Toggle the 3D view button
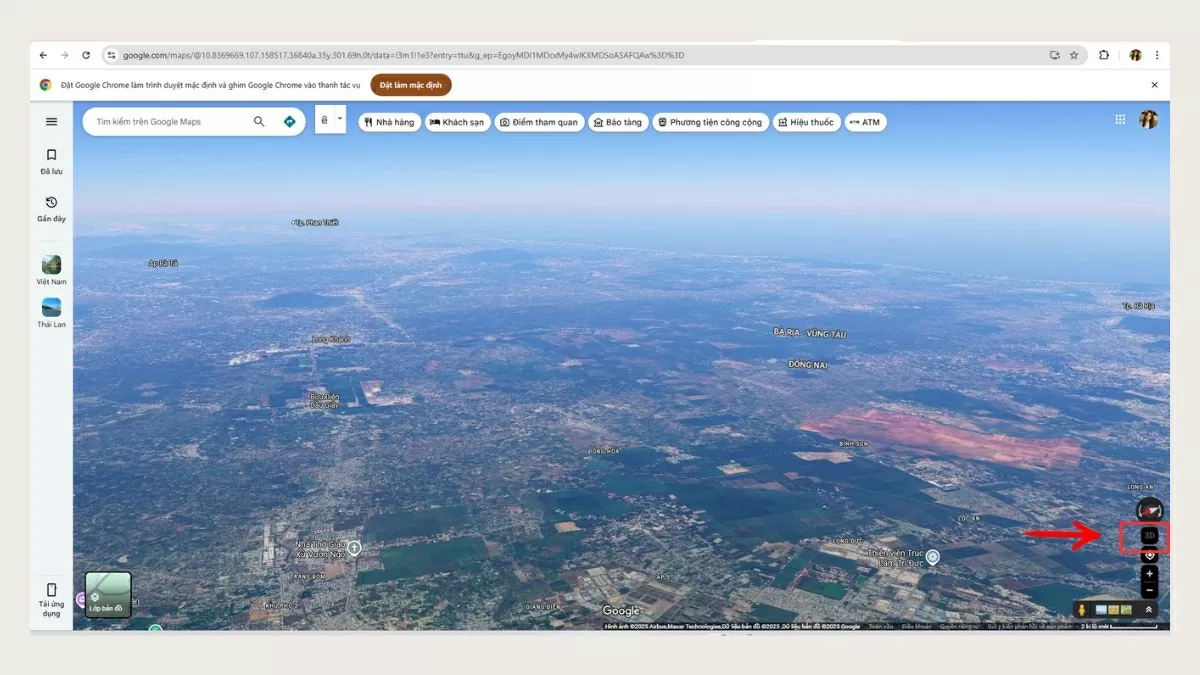 [x=1150, y=536]
